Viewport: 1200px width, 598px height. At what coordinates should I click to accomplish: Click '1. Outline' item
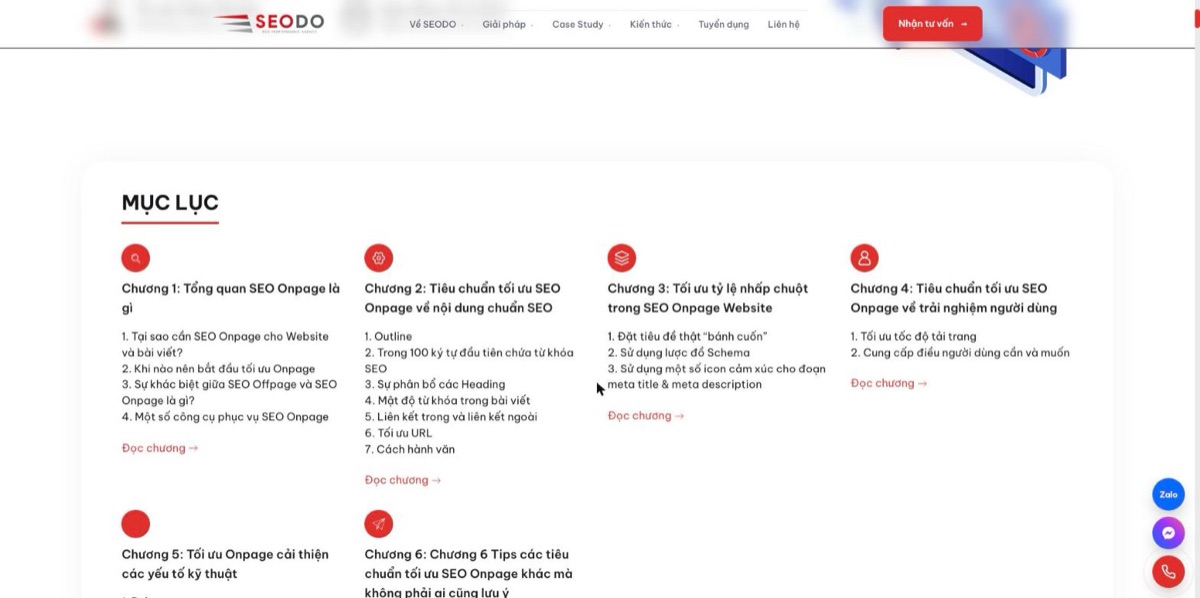(x=388, y=336)
